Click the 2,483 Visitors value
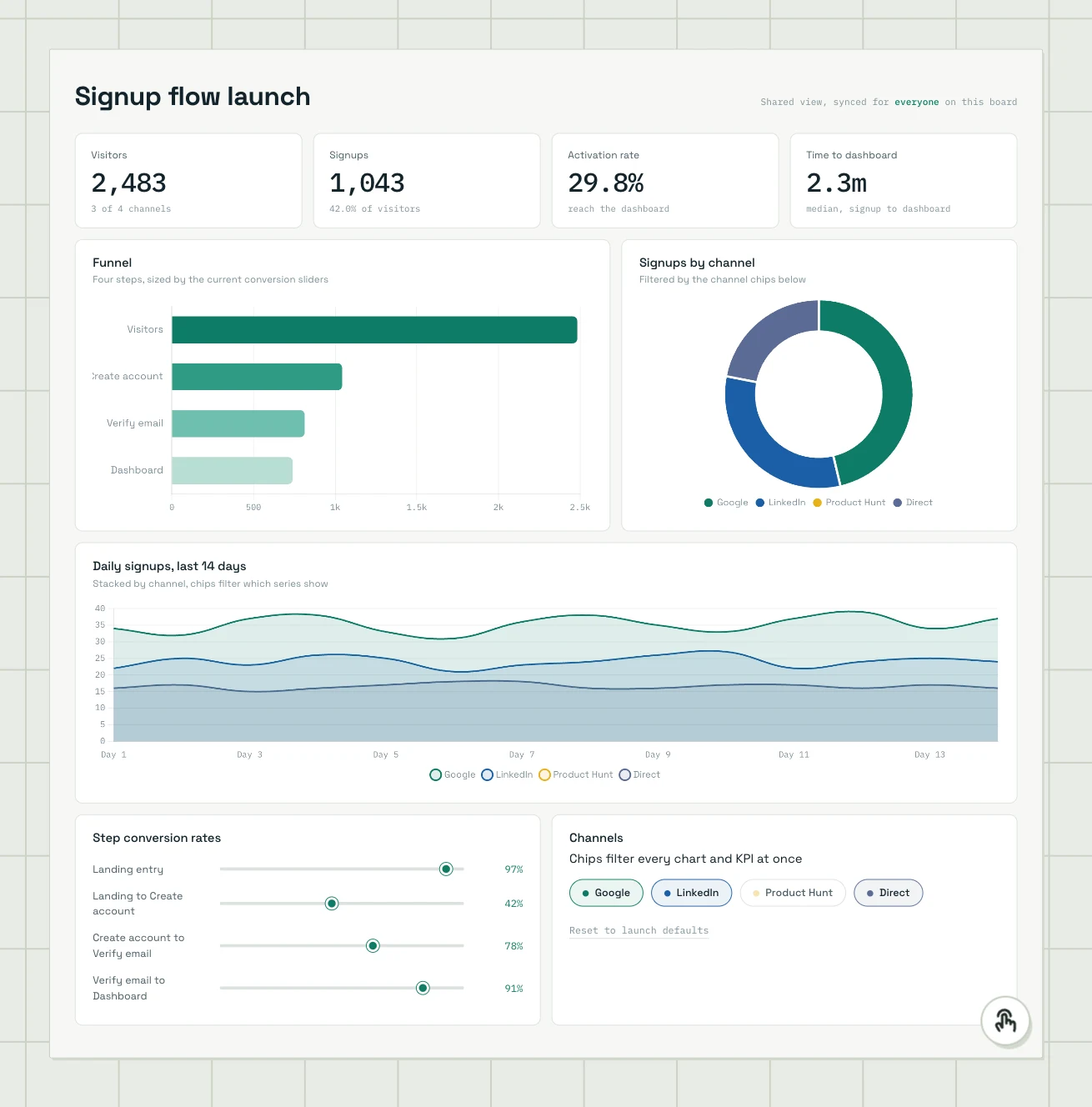The height and width of the screenshot is (1107, 1092). click(128, 183)
